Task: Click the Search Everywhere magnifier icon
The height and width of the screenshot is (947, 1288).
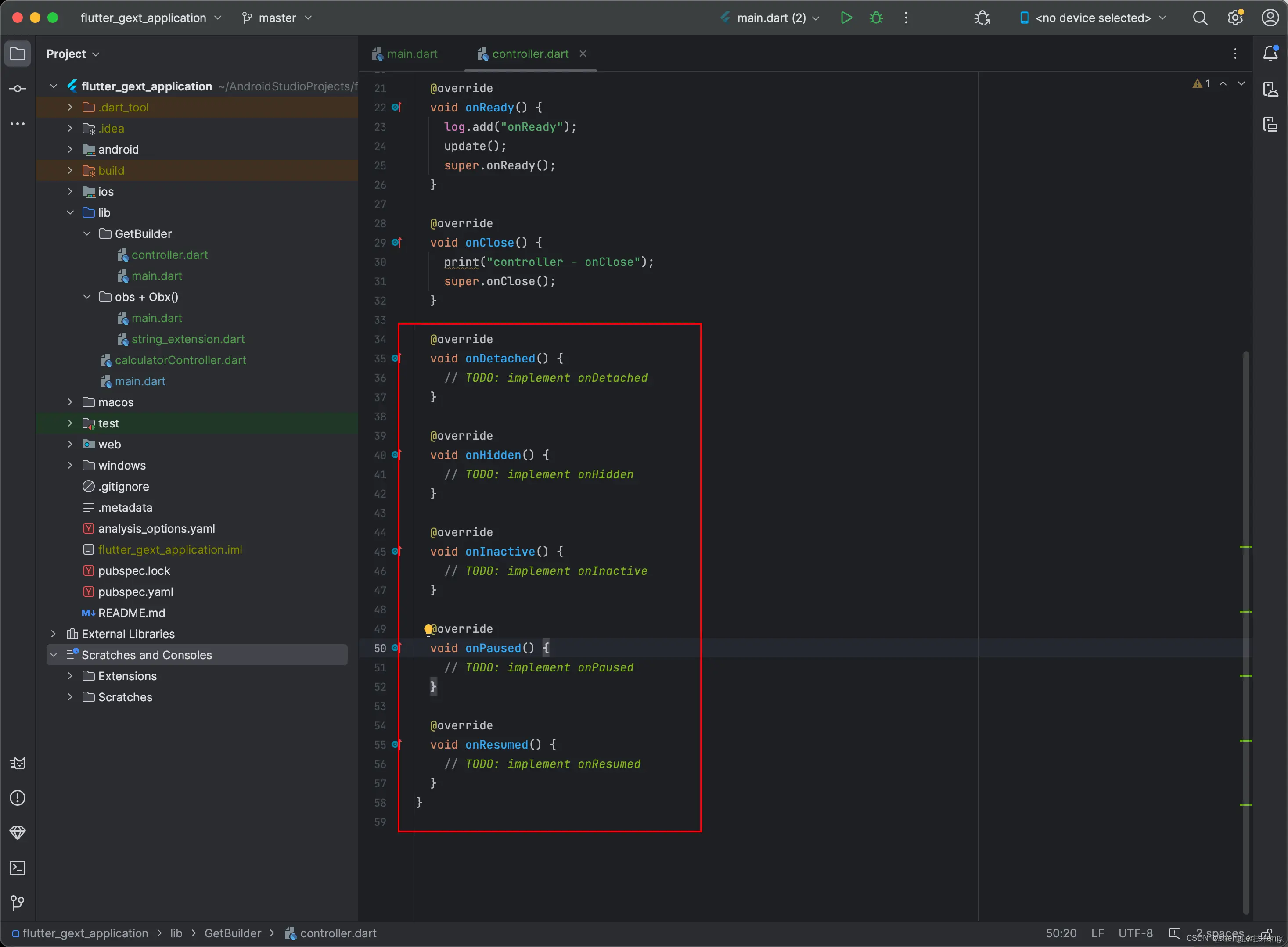Action: 1200,18
